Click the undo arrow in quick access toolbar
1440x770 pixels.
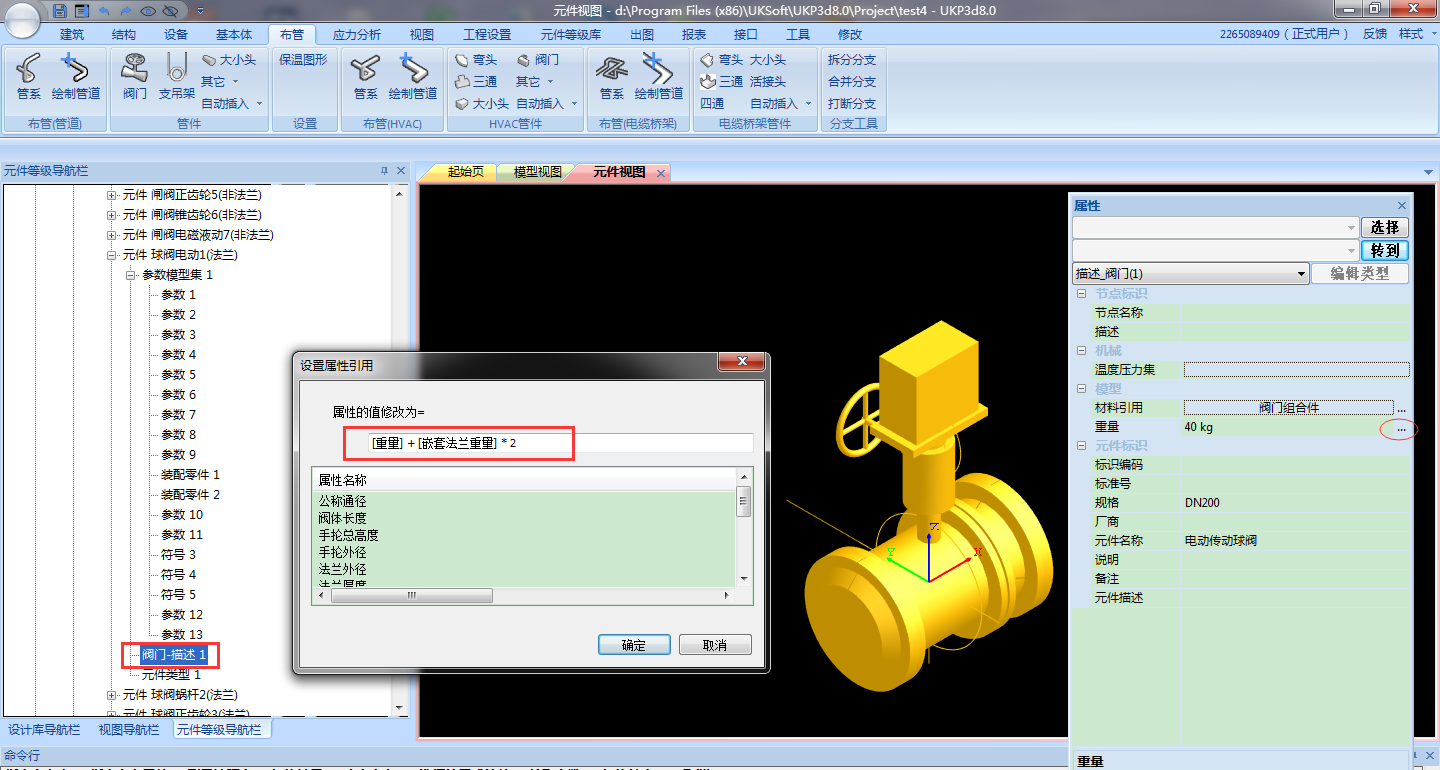103,11
